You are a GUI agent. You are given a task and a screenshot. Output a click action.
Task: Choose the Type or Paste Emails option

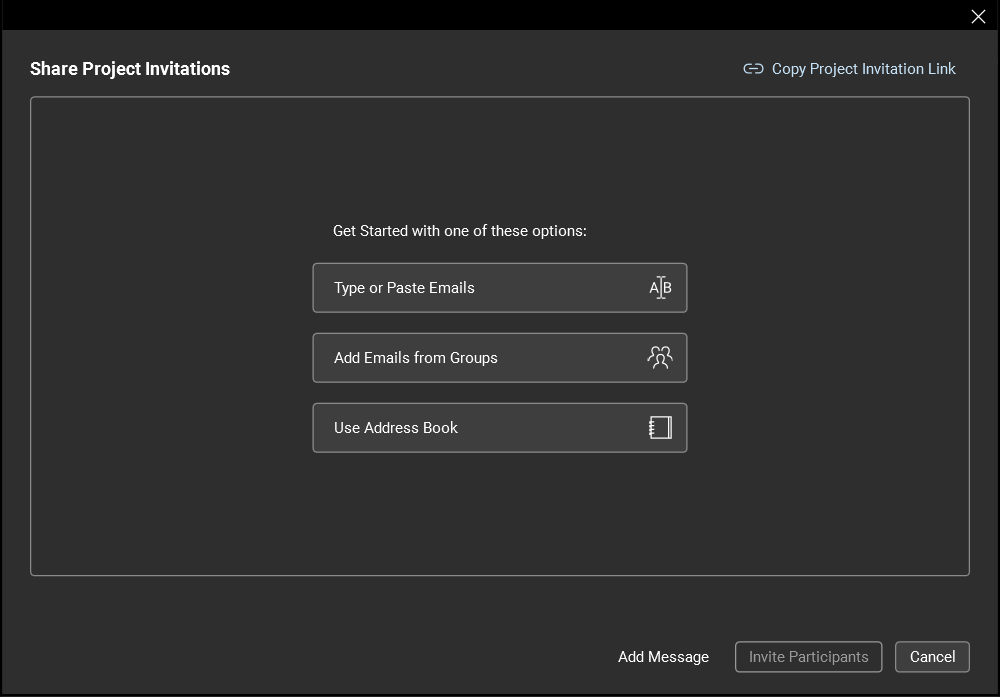point(404,288)
